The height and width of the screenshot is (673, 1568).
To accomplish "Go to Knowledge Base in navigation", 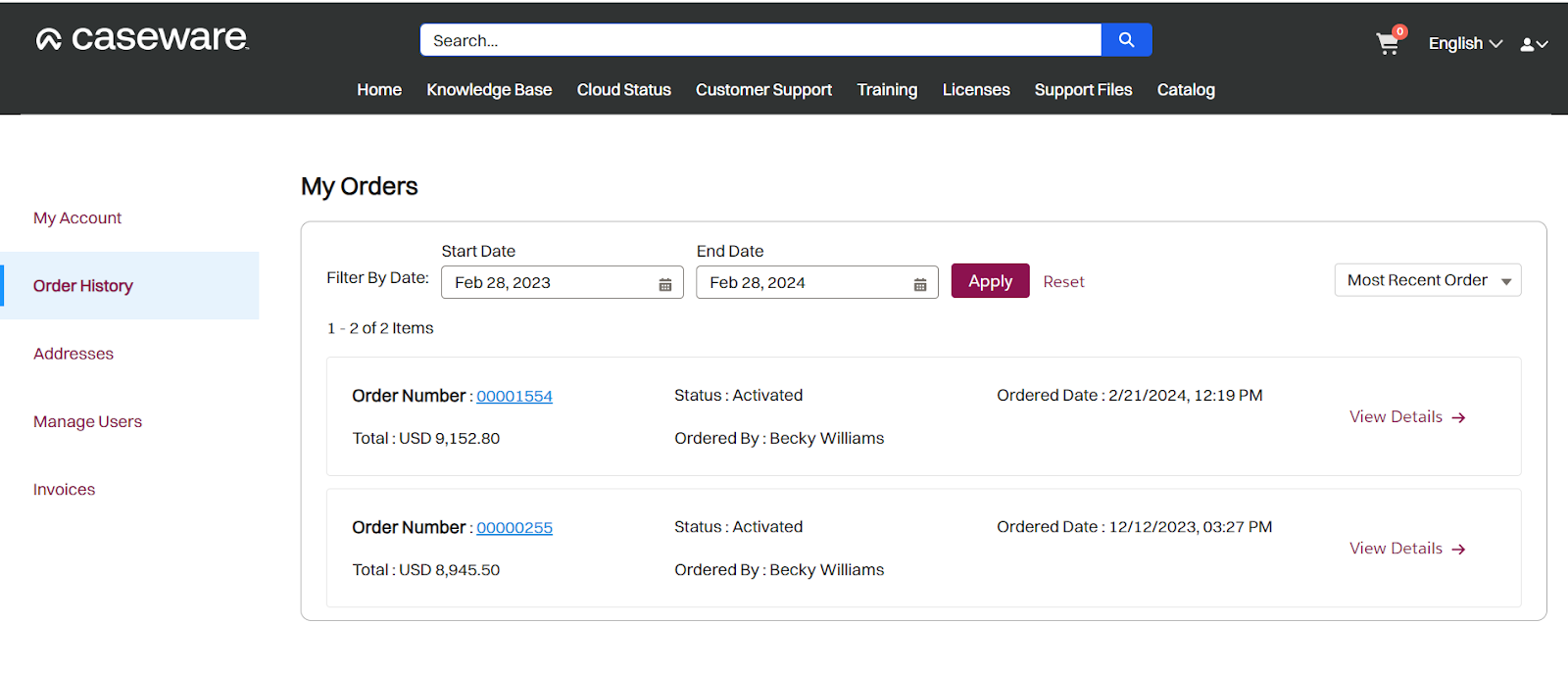I will pos(489,90).
